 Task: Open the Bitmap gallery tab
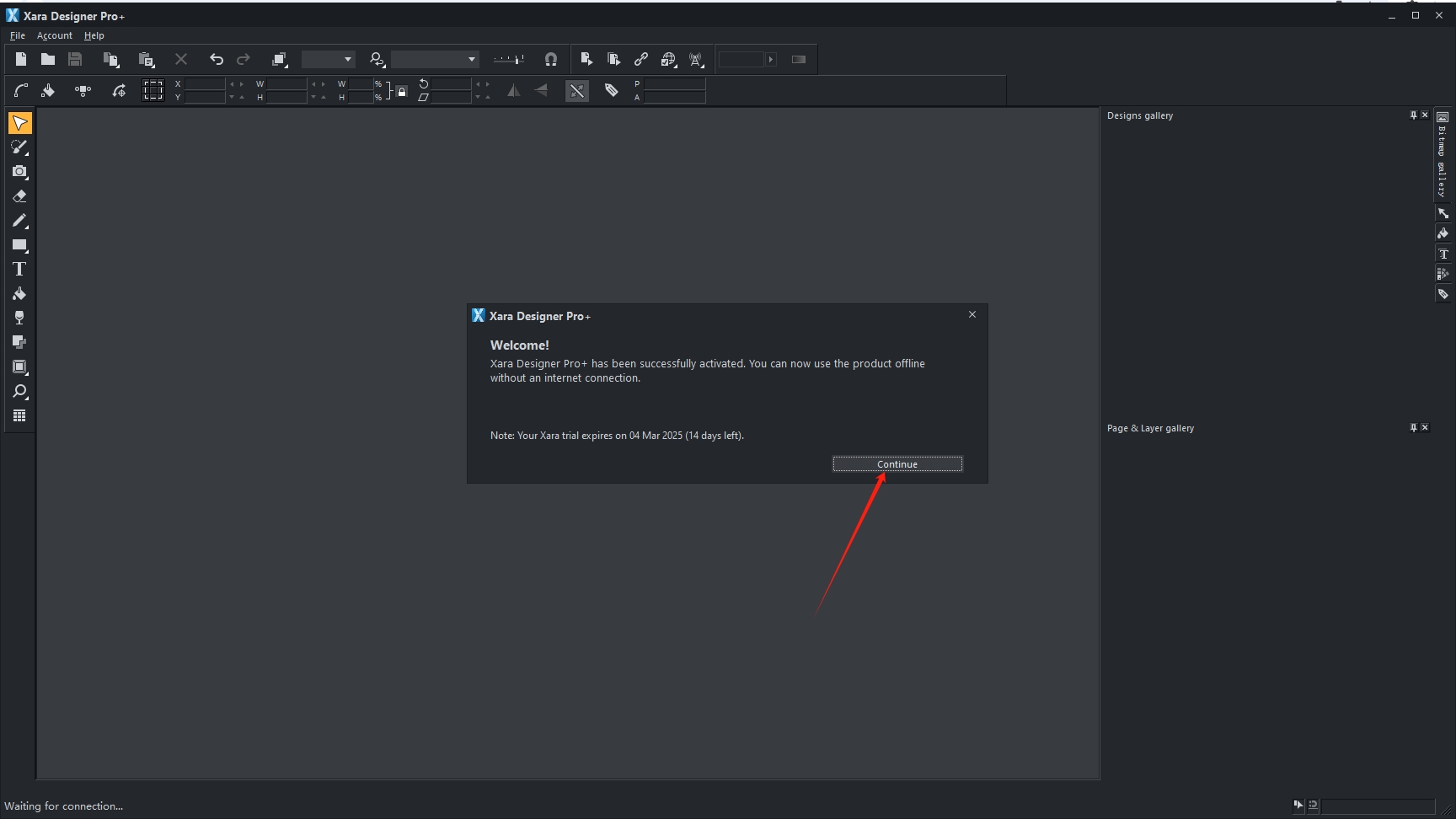pyautogui.click(x=1443, y=155)
